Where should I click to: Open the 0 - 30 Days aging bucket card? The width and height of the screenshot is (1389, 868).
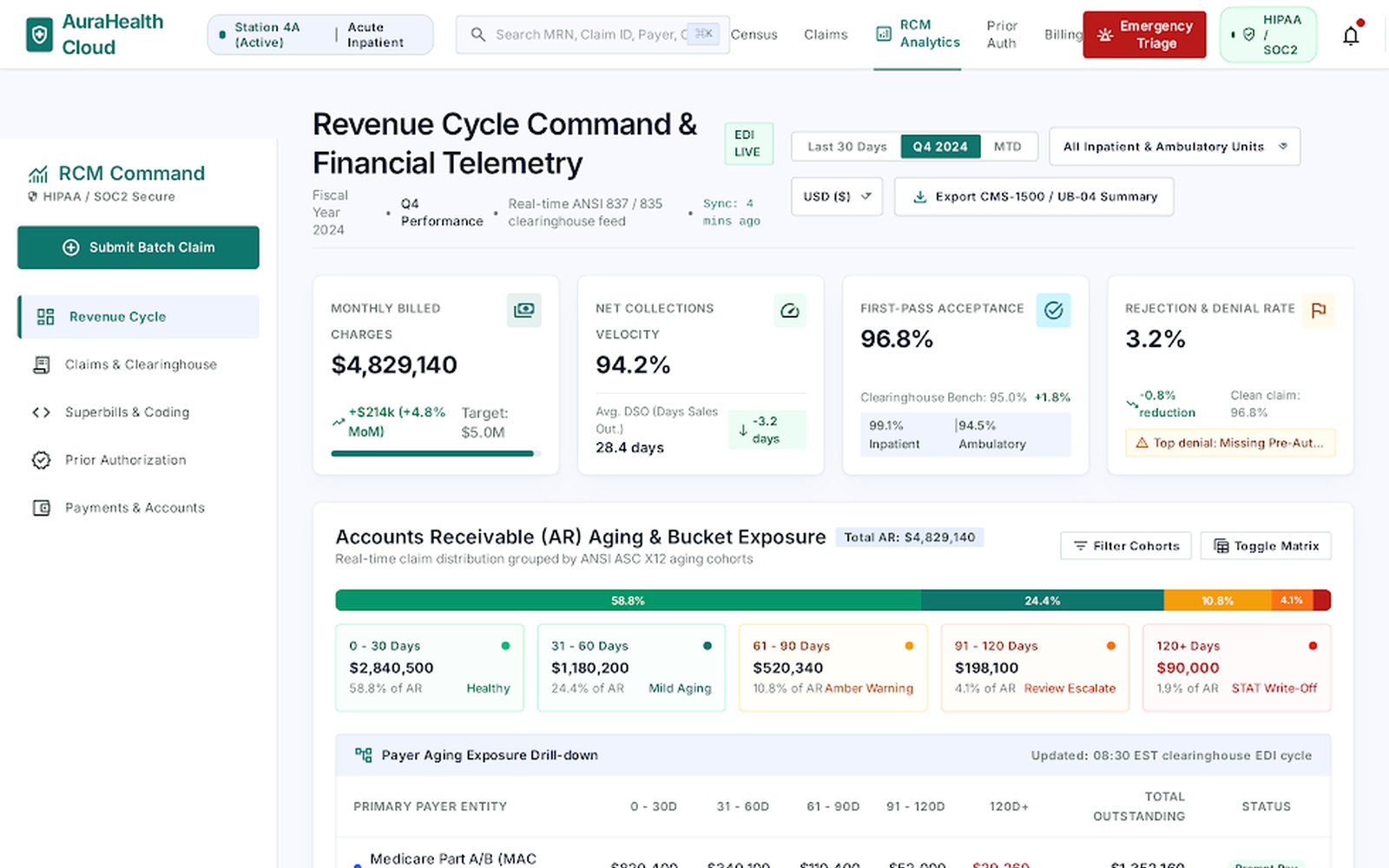pyautogui.click(x=430, y=668)
